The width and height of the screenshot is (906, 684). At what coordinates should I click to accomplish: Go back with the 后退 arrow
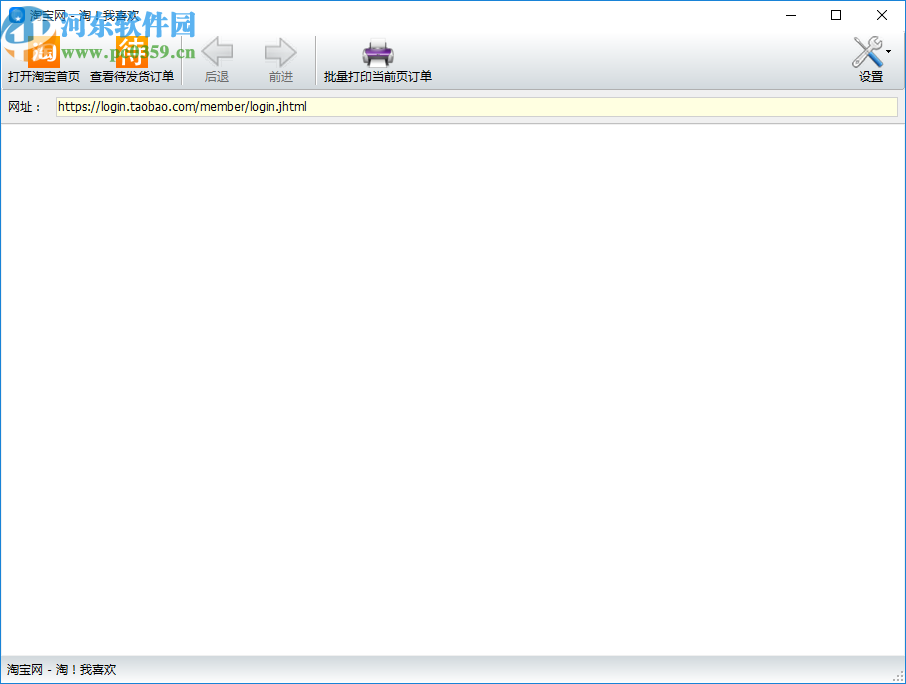pyautogui.click(x=217, y=60)
